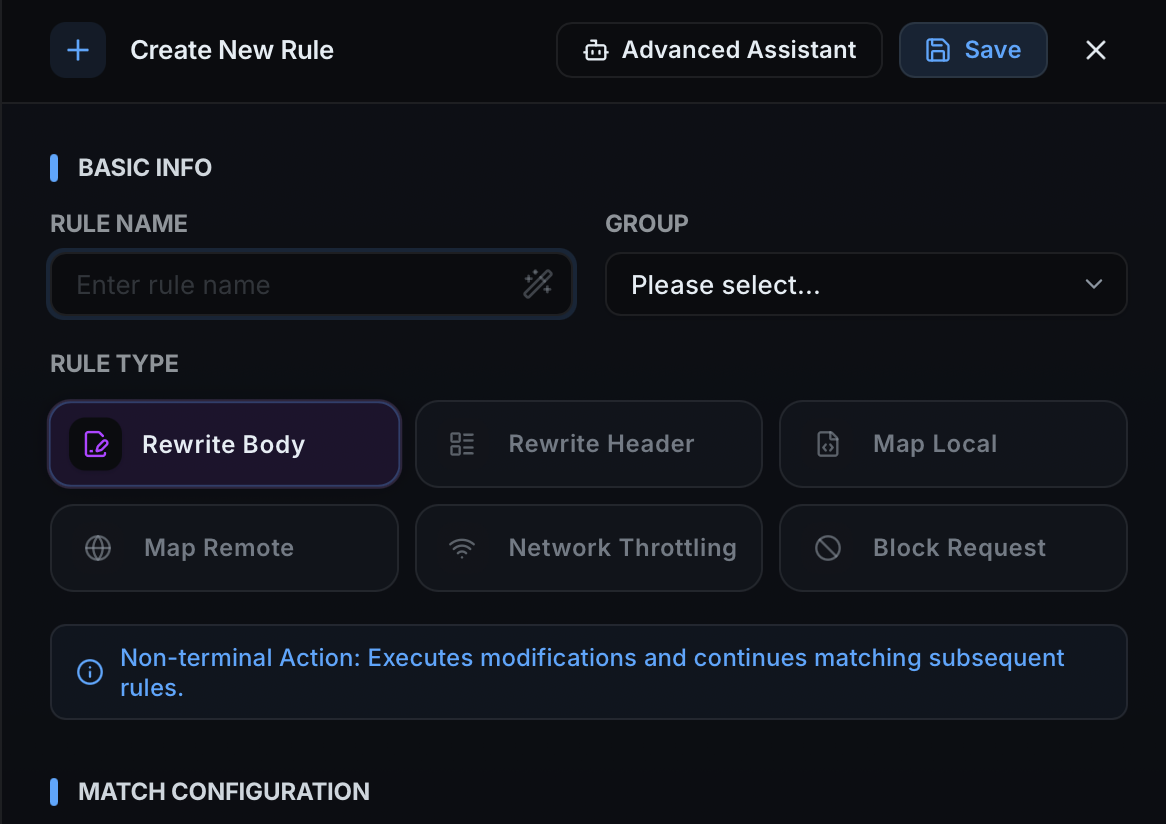Viewport: 1166px width, 824px height.
Task: Click the Block Request prohibition icon
Action: [x=826, y=547]
